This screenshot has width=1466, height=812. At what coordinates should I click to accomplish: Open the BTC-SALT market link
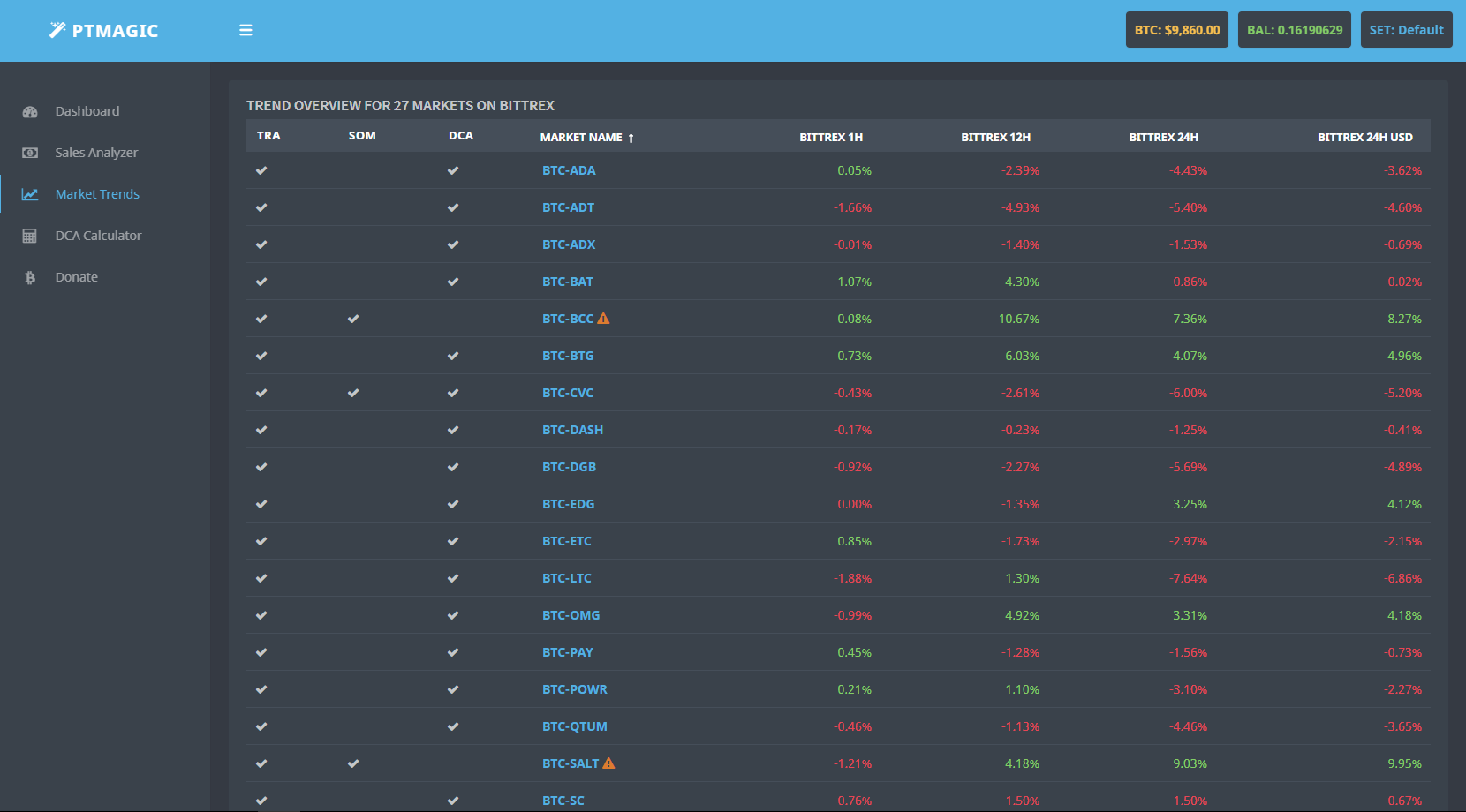[571, 763]
